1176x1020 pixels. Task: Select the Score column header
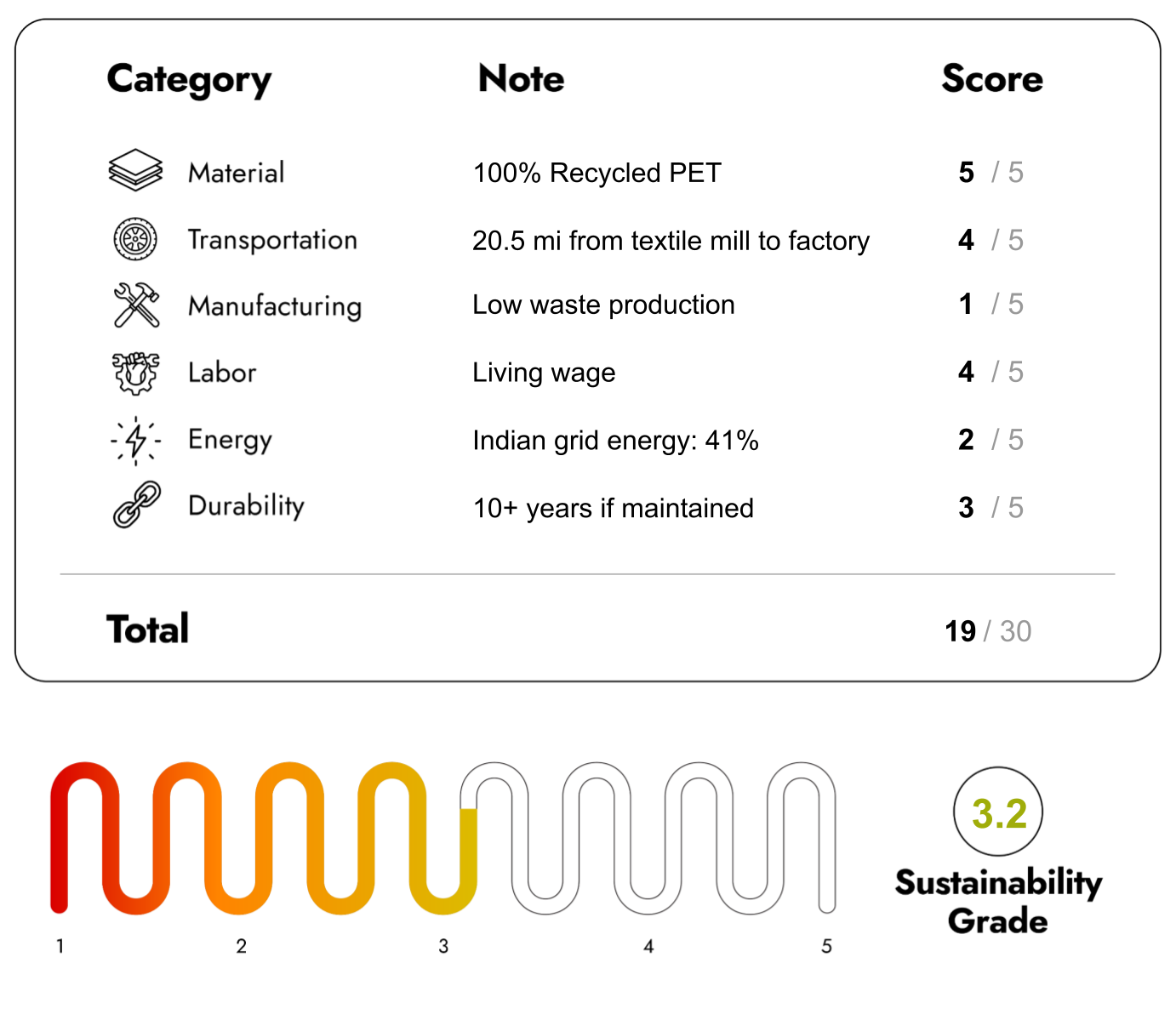(x=991, y=78)
